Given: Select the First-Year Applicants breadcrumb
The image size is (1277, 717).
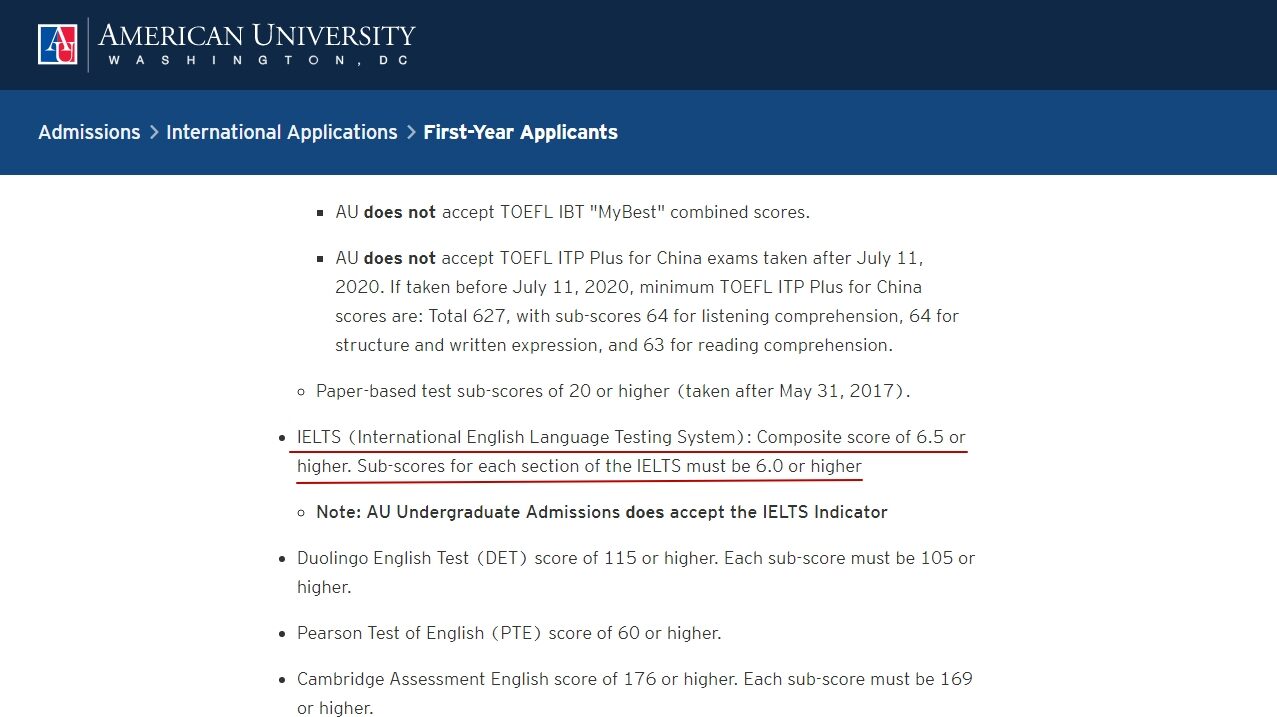Looking at the screenshot, I should point(520,132).
